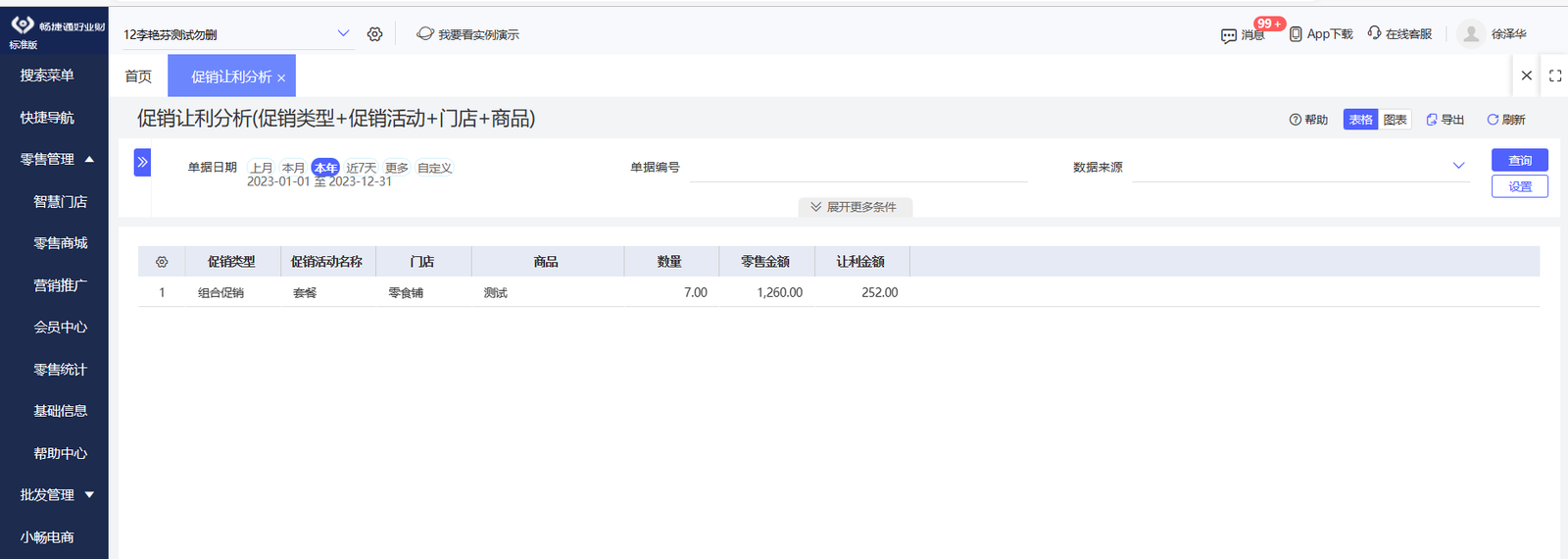Select 本月 date range

[x=293, y=168]
